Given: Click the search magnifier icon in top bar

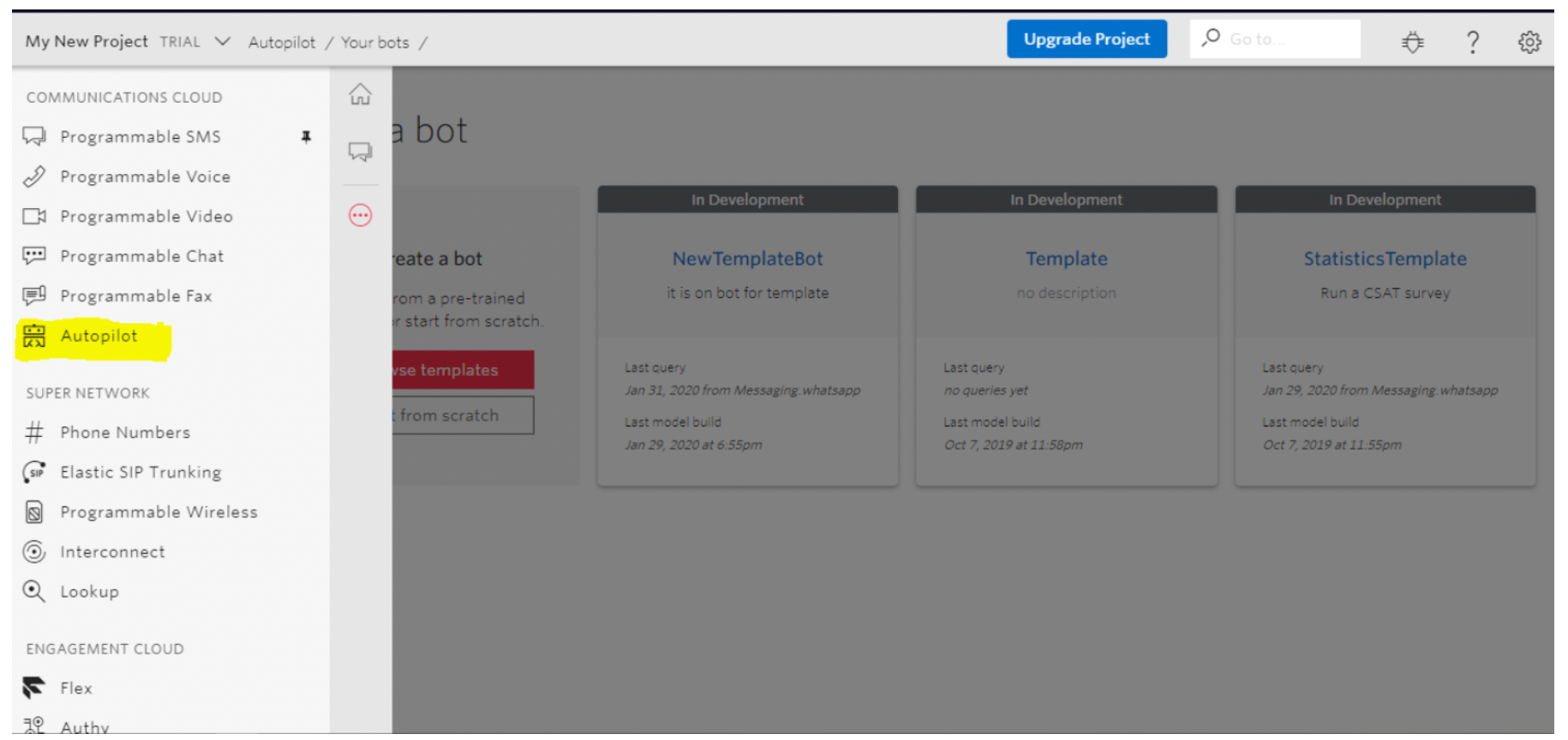Looking at the screenshot, I should tap(1211, 38).
